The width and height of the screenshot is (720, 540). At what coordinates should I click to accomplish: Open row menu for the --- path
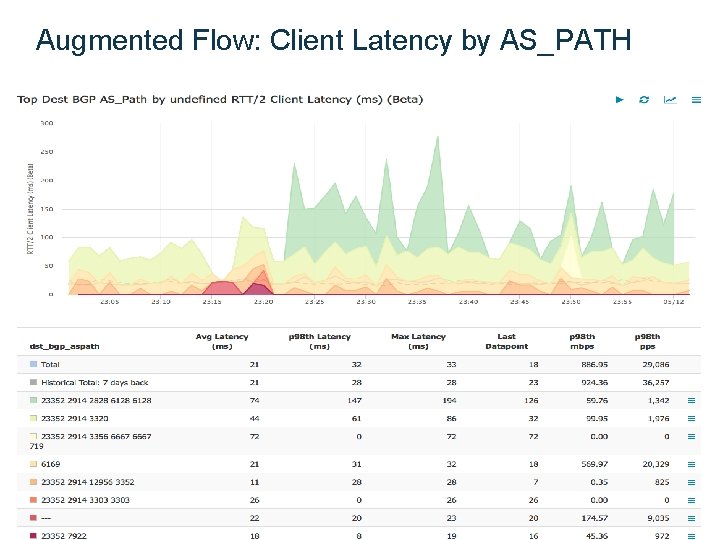[x=691, y=518]
